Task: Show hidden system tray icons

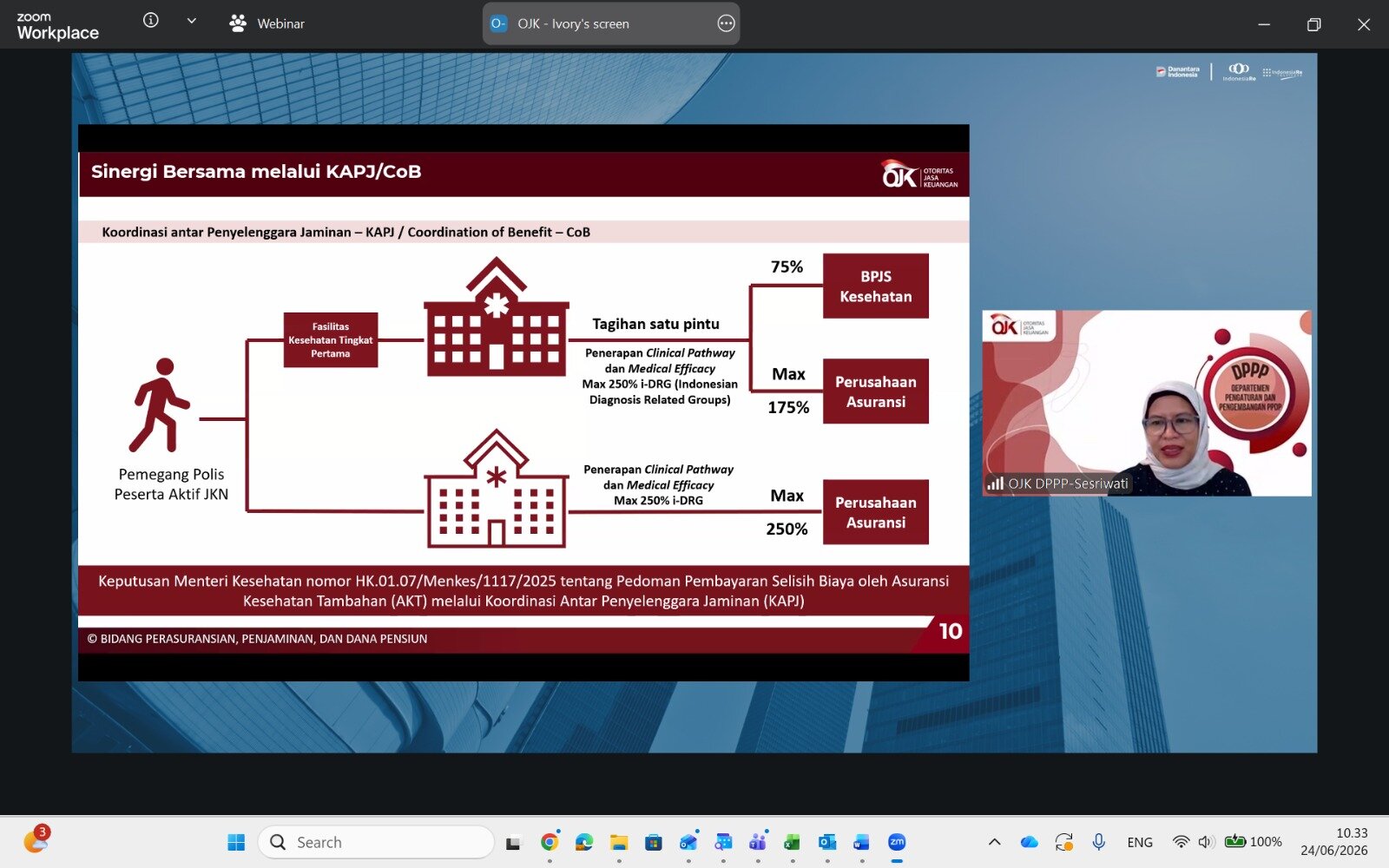Action: click(x=995, y=842)
